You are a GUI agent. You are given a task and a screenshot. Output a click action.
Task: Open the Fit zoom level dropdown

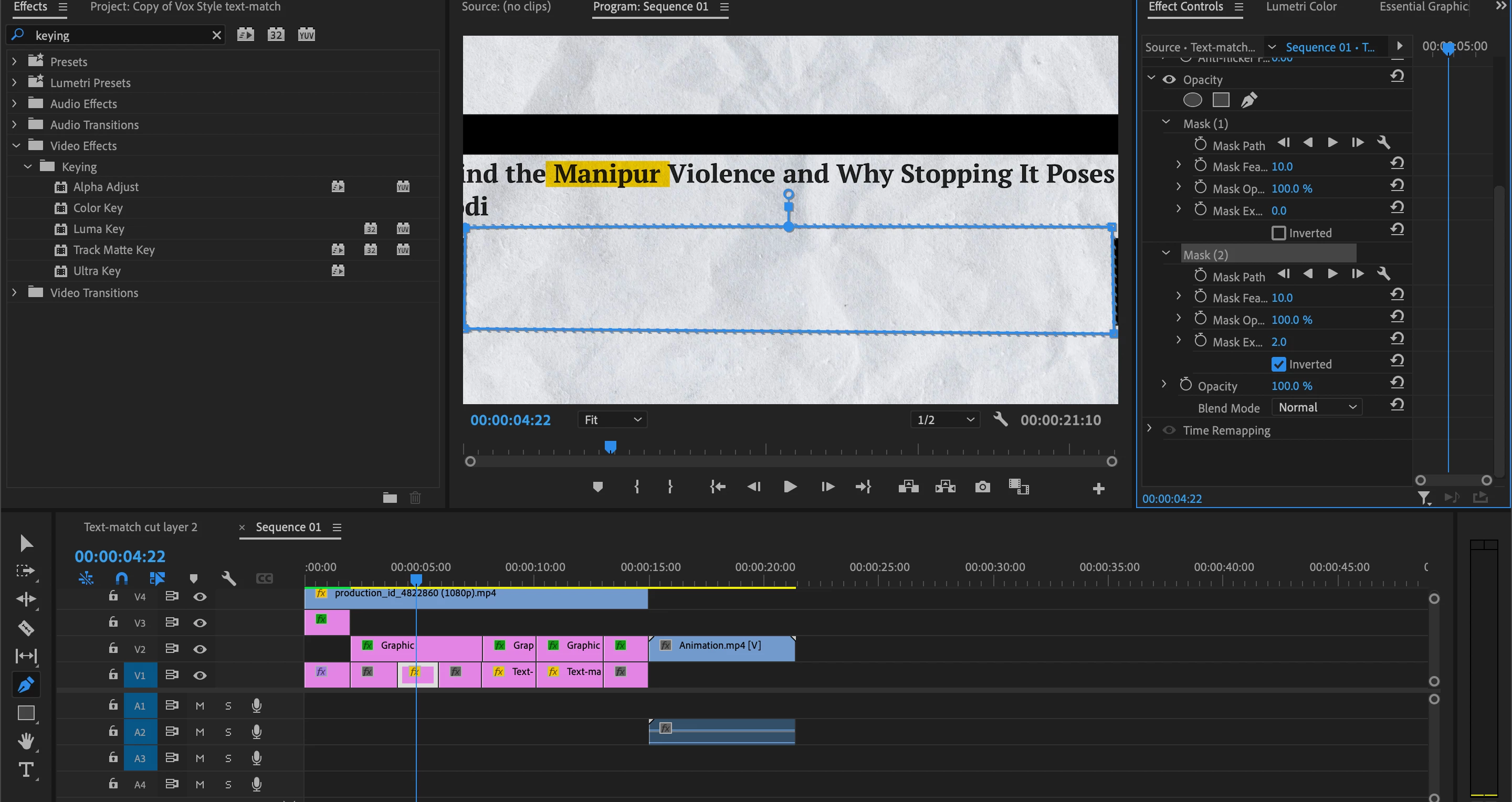pyautogui.click(x=612, y=420)
